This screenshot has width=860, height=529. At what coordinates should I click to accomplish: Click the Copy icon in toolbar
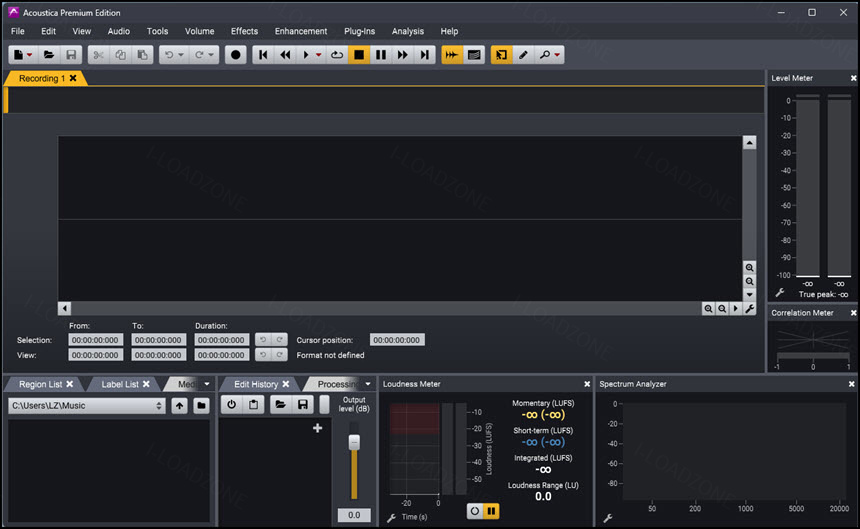120,55
